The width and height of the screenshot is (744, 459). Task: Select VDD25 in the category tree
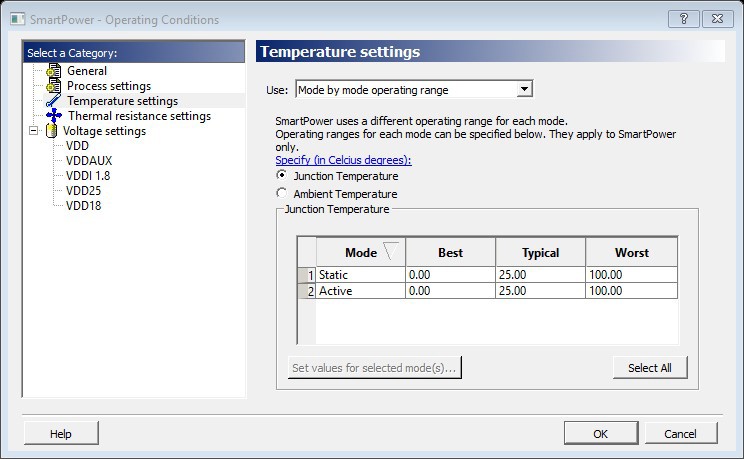point(83,191)
